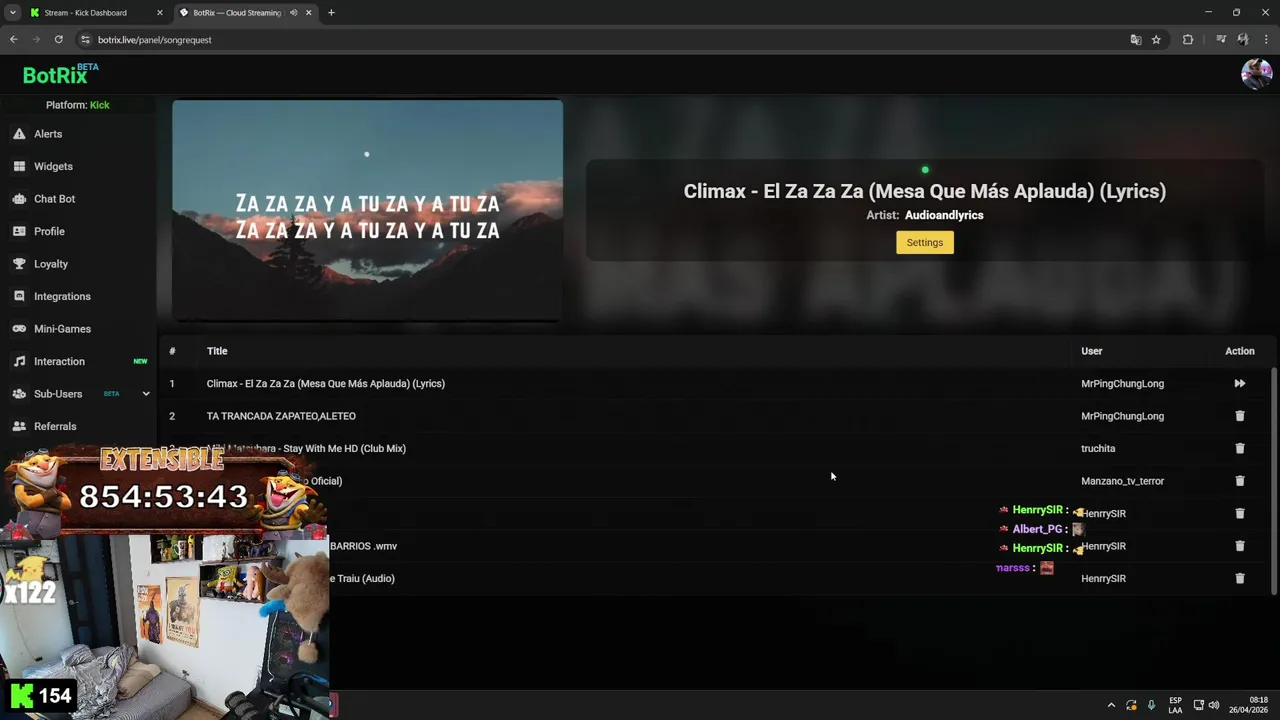The image size is (1280, 720).
Task: Show hidden system tray icons
Action: click(1111, 705)
